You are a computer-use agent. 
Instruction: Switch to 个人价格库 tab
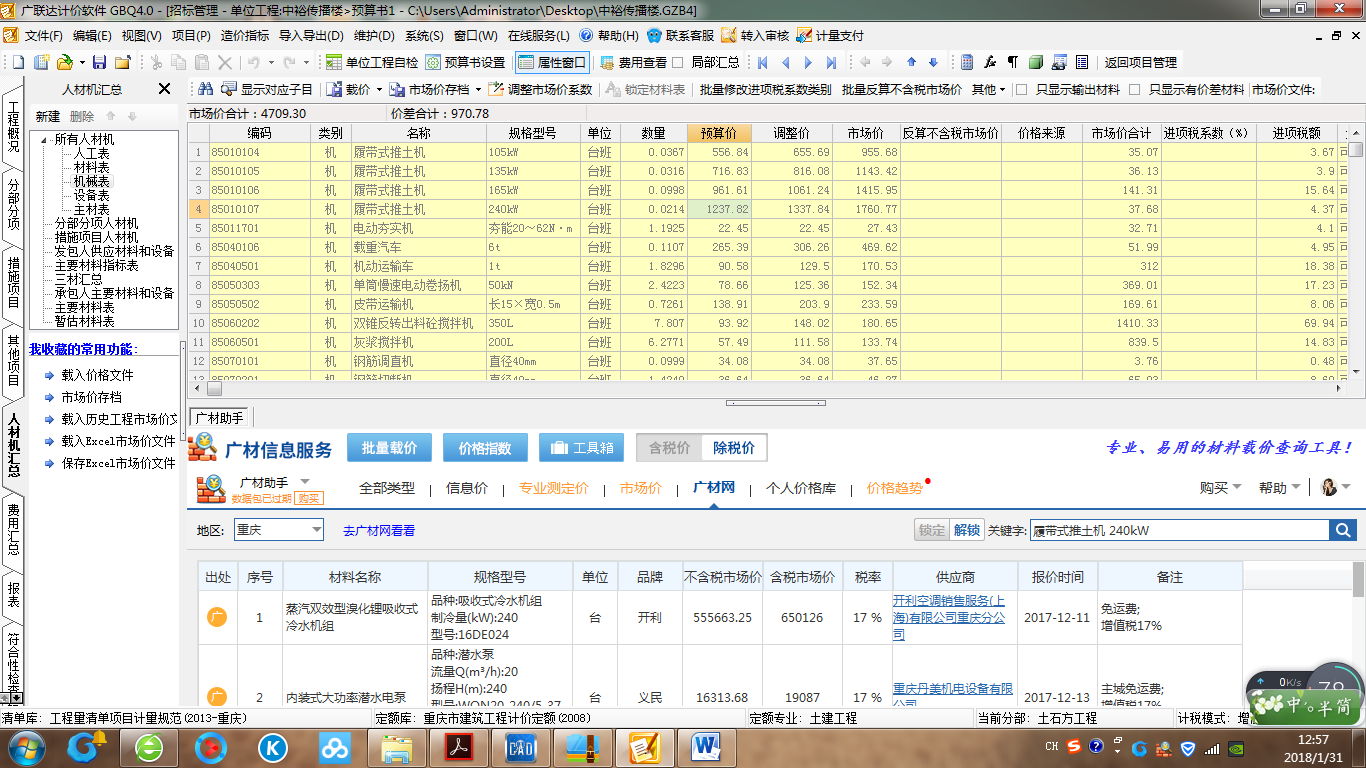tap(801, 488)
